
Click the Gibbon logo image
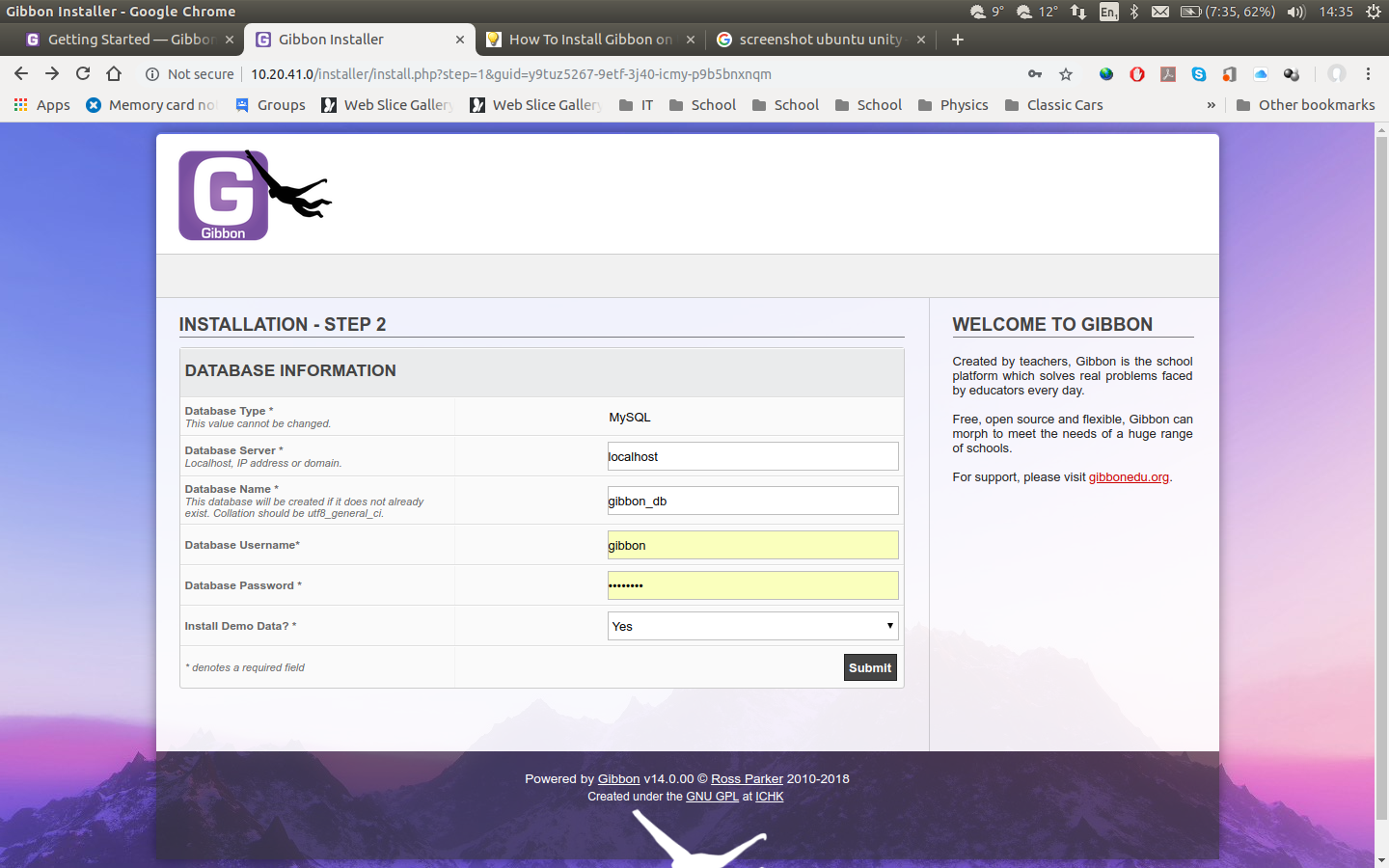point(256,195)
